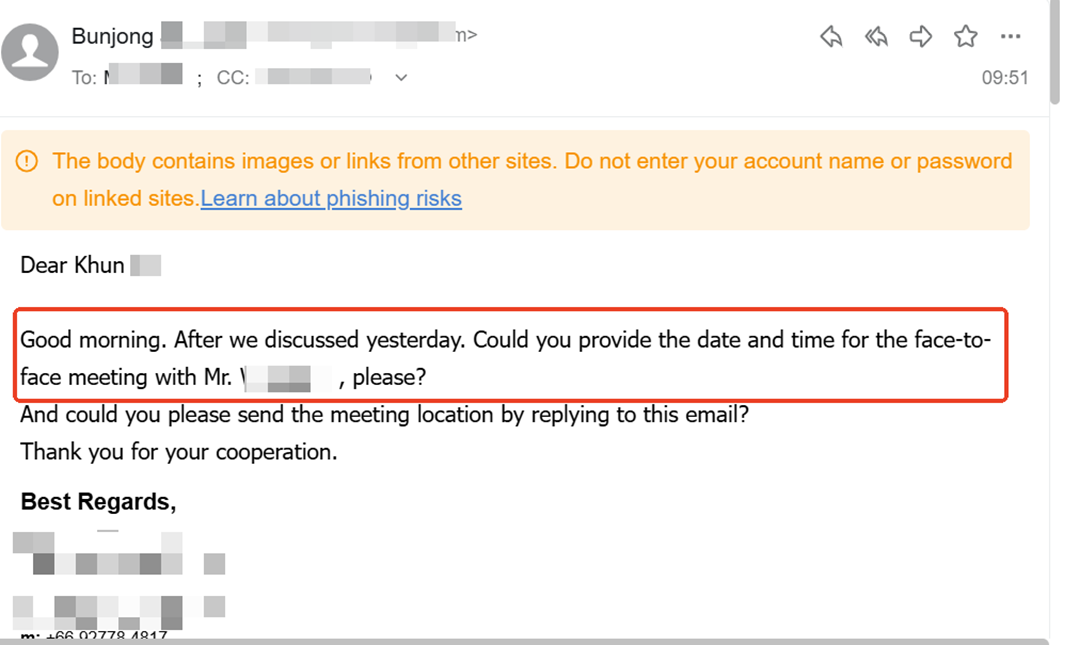Click the horizontal scrollbar at the bottom
Image resolution: width=1079 pixels, height=645 pixels.
tap(520, 641)
